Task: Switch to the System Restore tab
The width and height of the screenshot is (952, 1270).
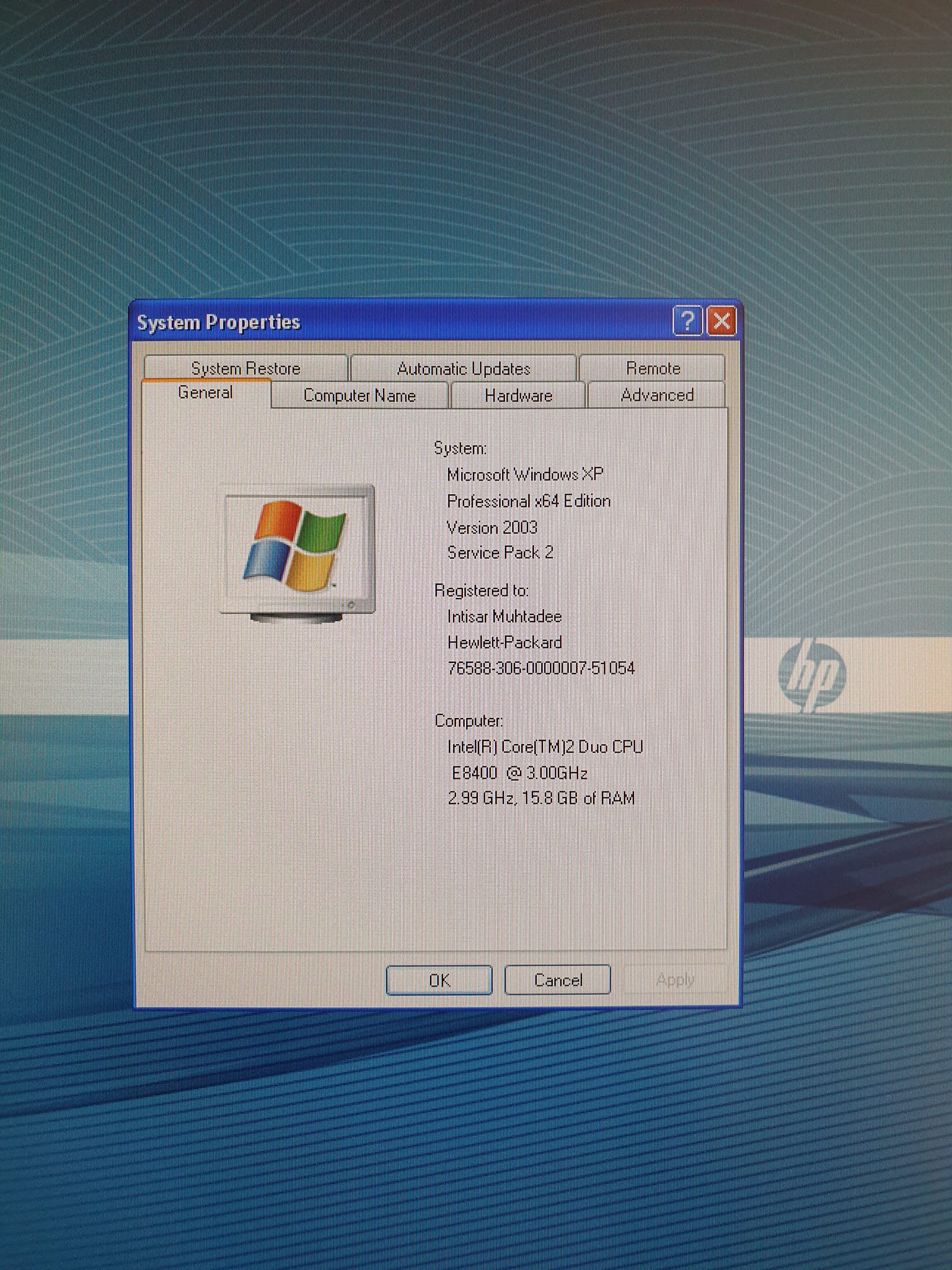Action: (245, 368)
